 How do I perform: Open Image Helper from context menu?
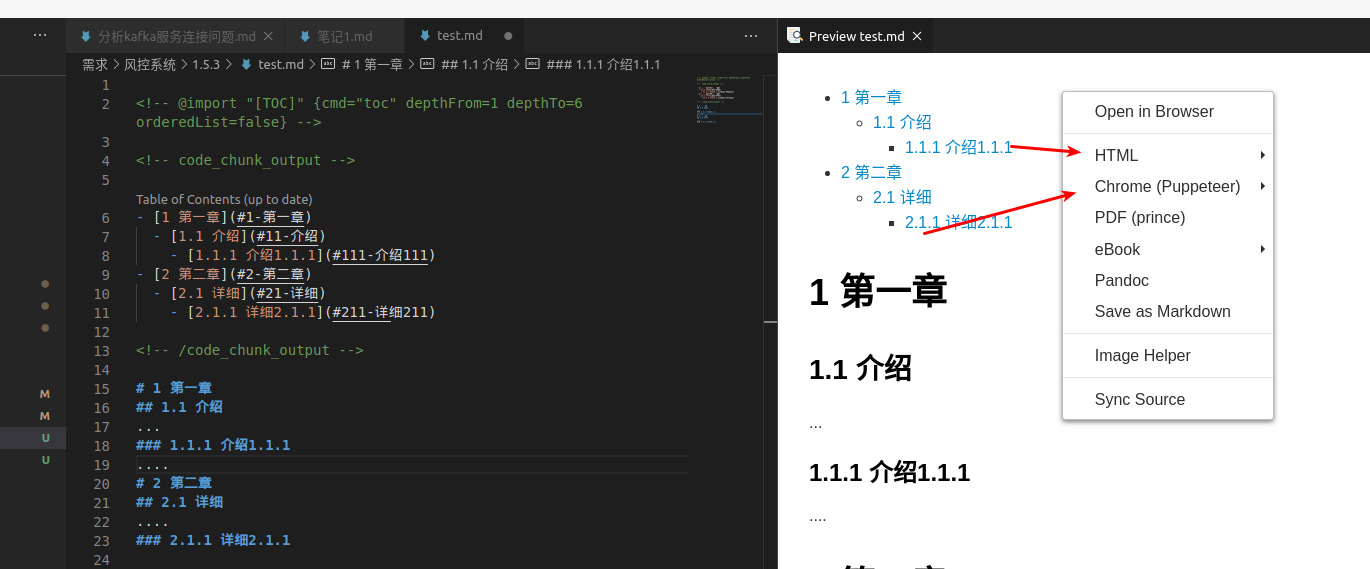(1168, 356)
